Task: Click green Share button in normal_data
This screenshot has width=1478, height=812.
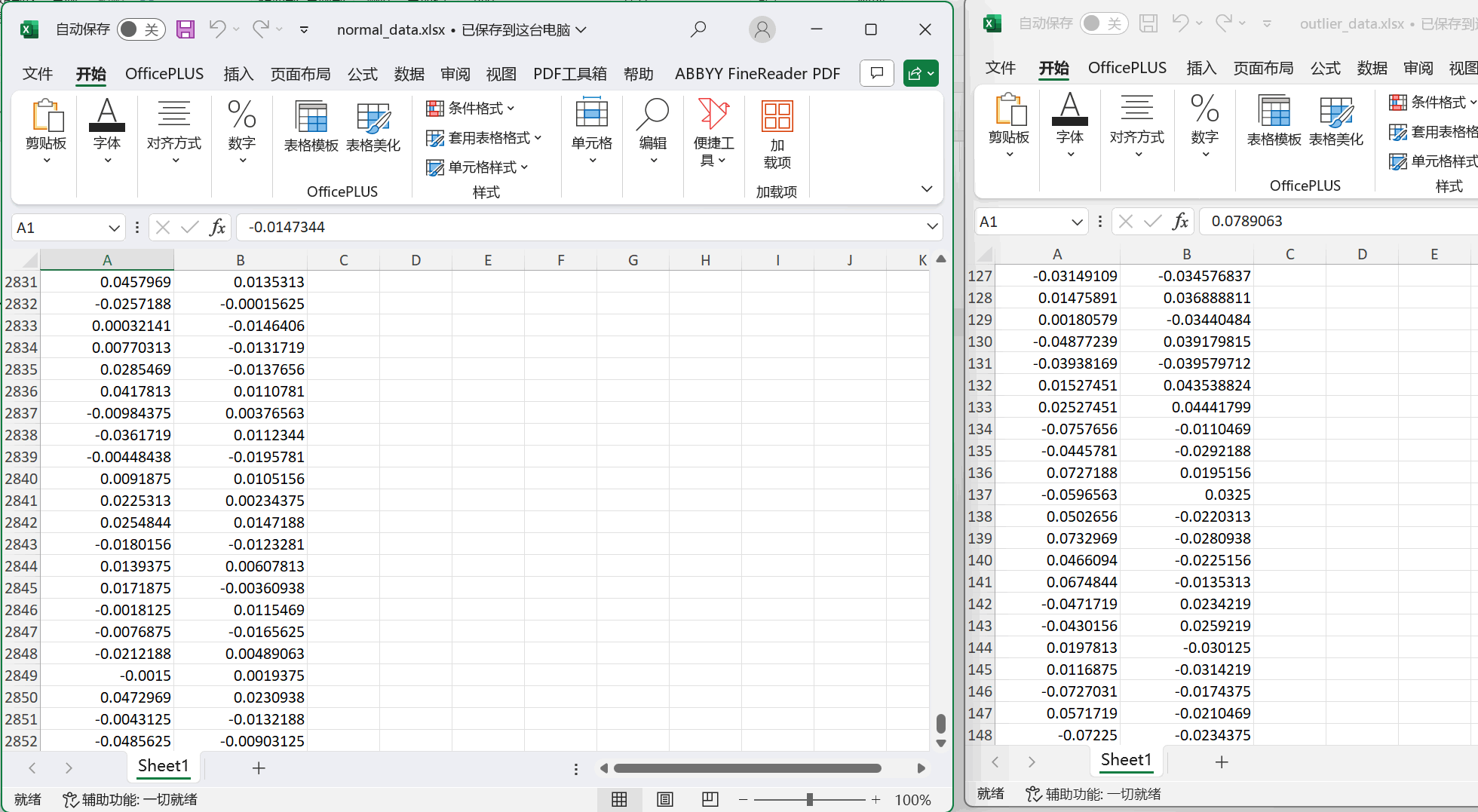Action: click(921, 73)
